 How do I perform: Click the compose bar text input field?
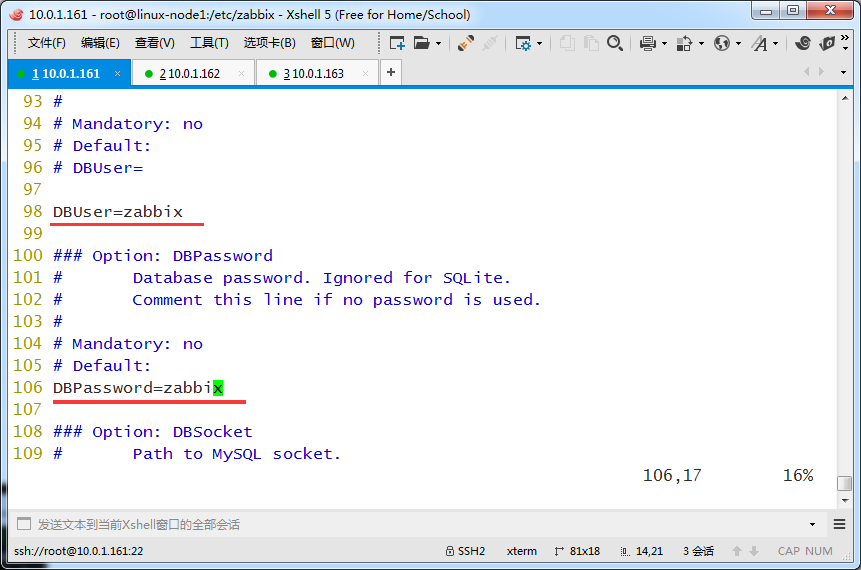tap(417, 524)
